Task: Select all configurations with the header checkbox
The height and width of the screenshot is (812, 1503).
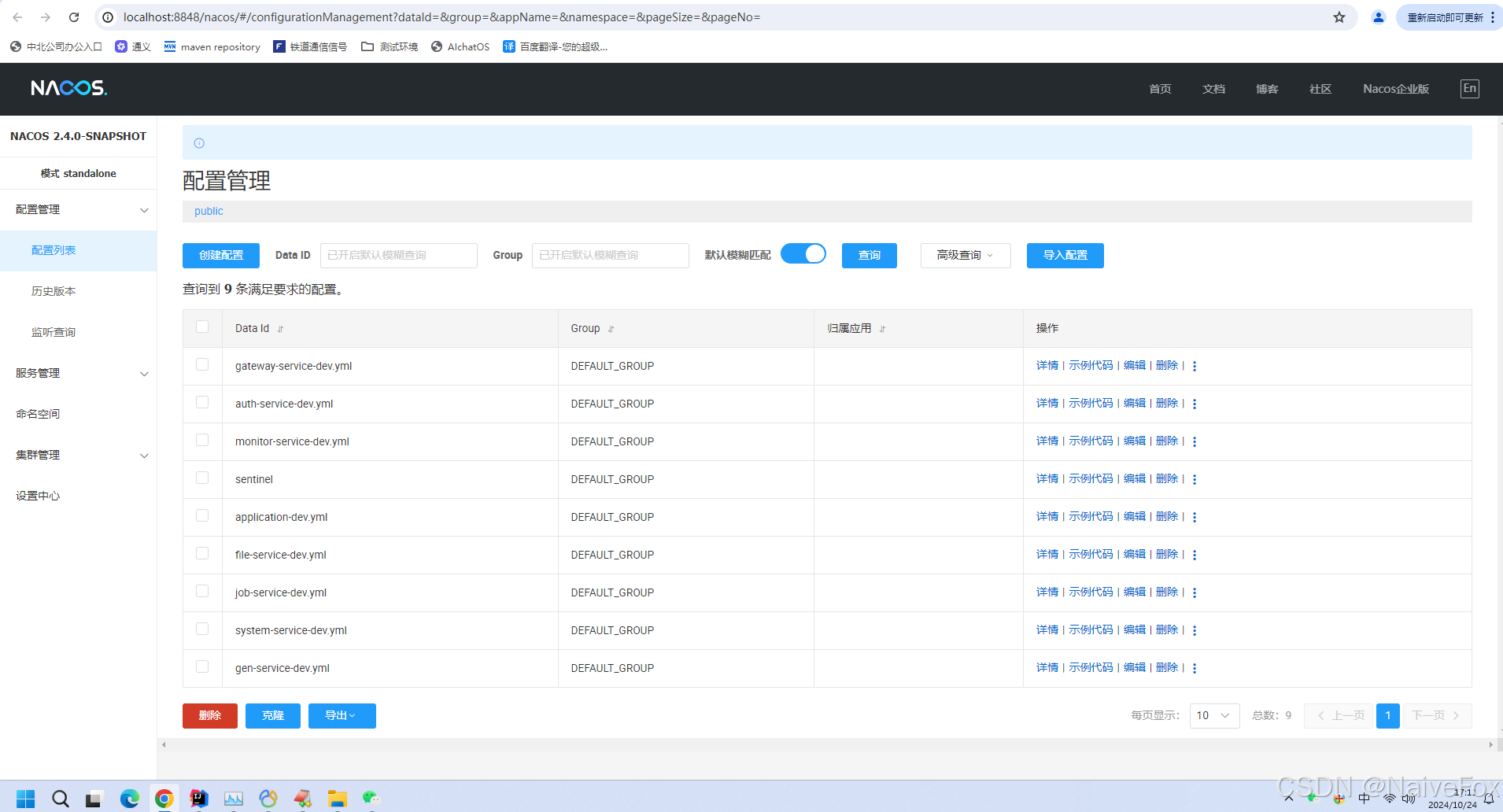Action: pos(202,326)
